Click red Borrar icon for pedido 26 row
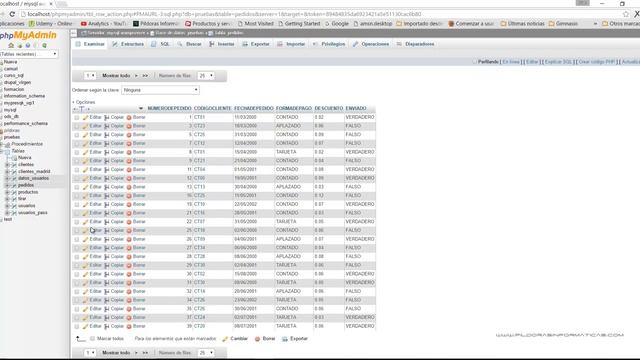The width and height of the screenshot is (640, 360). [129, 239]
